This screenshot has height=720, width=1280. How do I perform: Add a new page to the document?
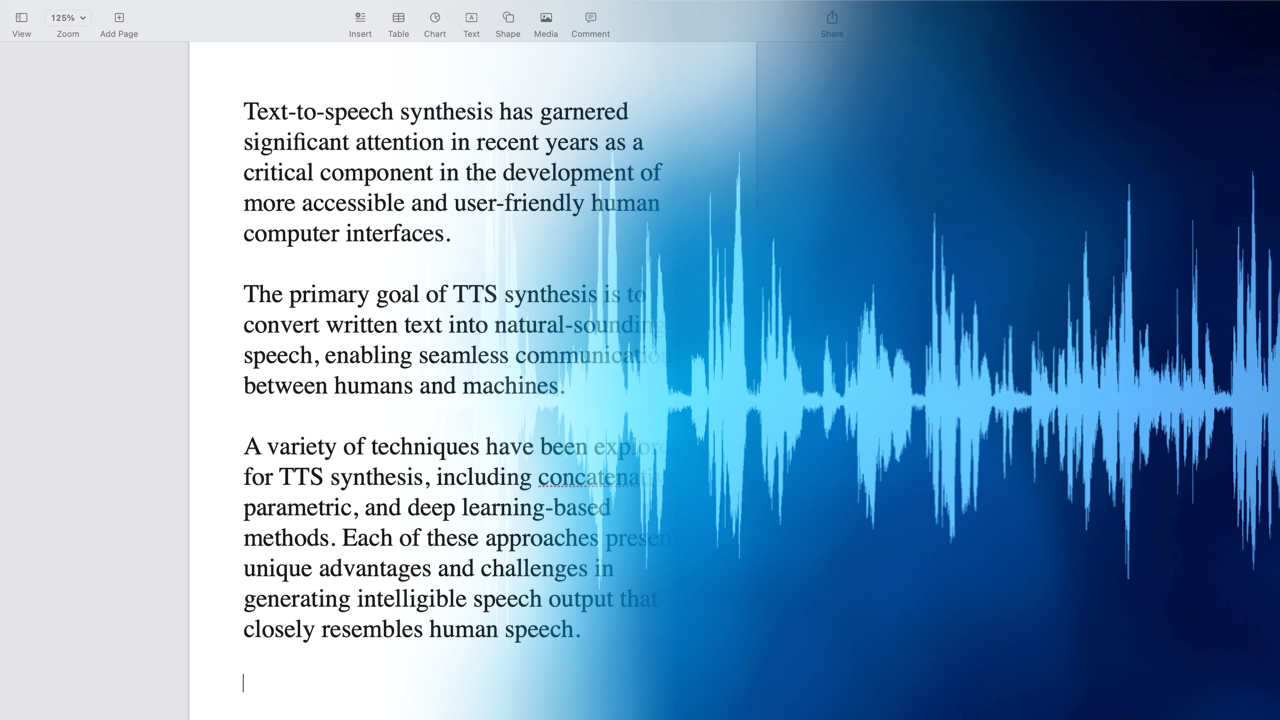click(118, 22)
